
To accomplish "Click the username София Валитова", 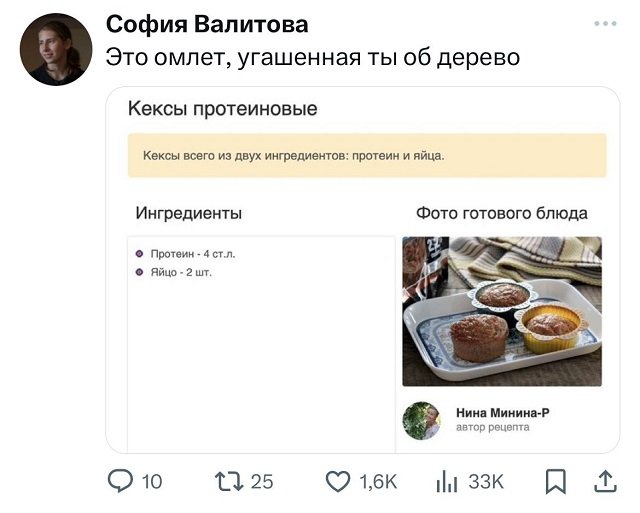I will (207, 24).
